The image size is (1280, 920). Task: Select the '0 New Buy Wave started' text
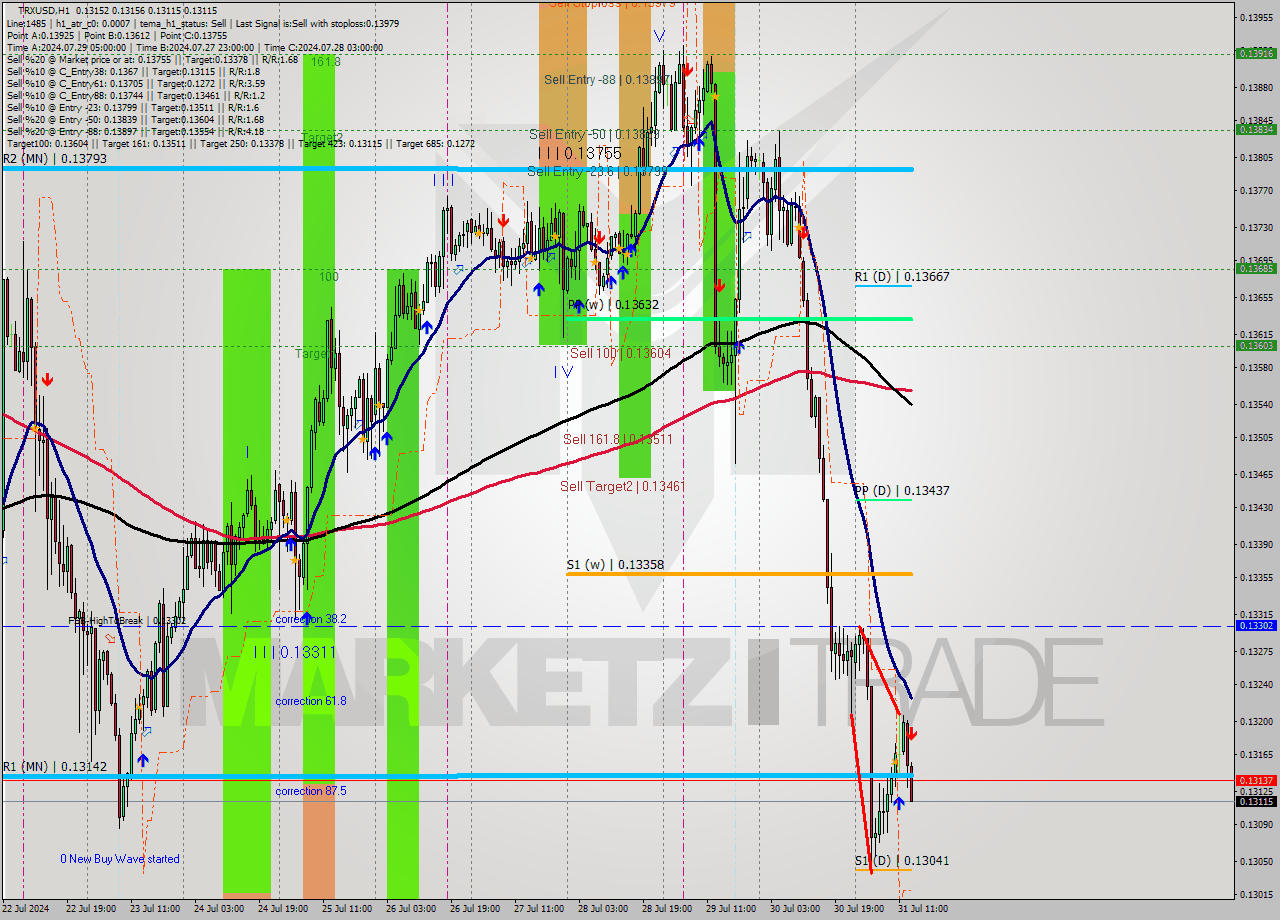[x=120, y=859]
